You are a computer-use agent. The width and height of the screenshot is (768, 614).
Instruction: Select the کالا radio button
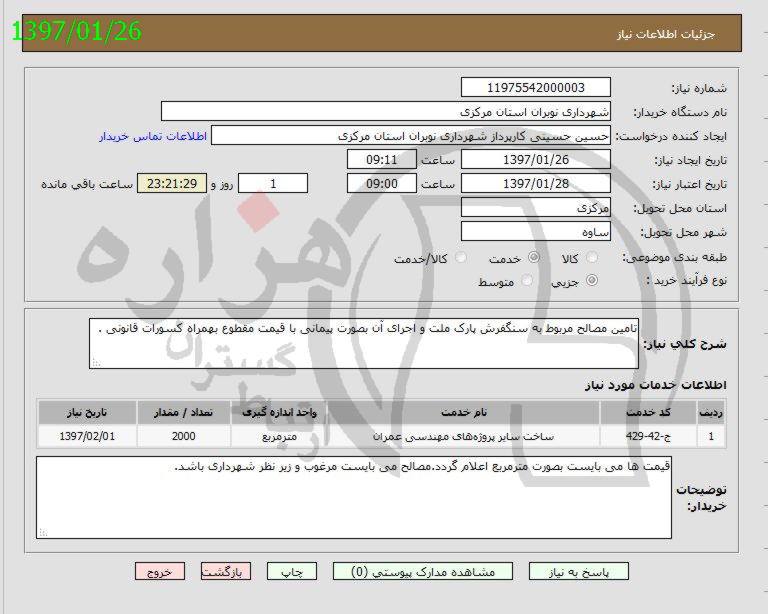point(592,258)
